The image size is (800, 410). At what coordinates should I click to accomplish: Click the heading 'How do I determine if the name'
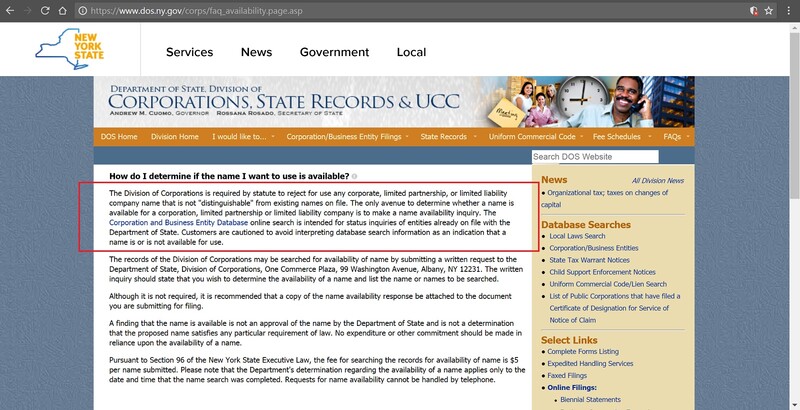229,176
